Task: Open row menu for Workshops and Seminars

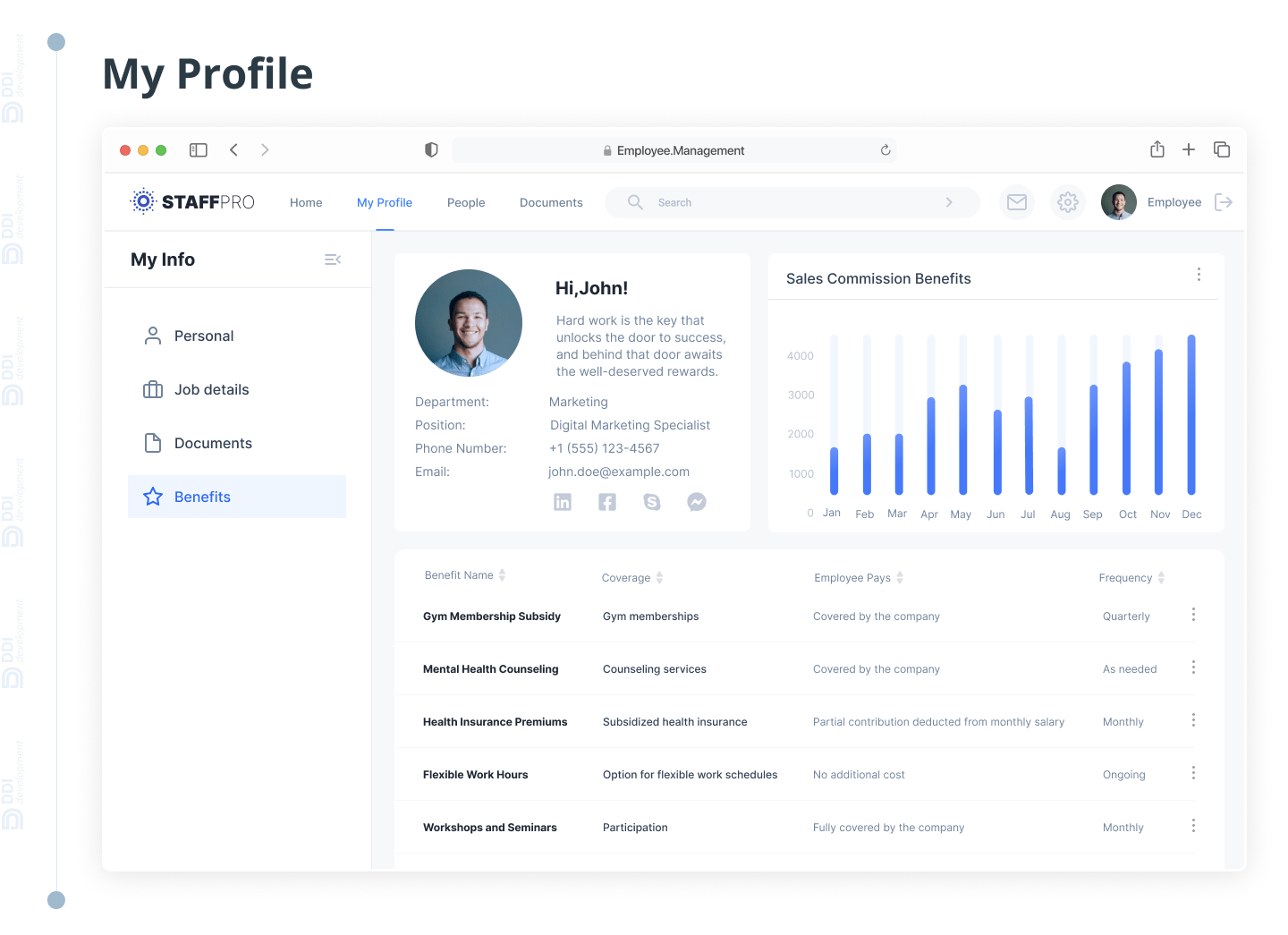Action: point(1193,826)
